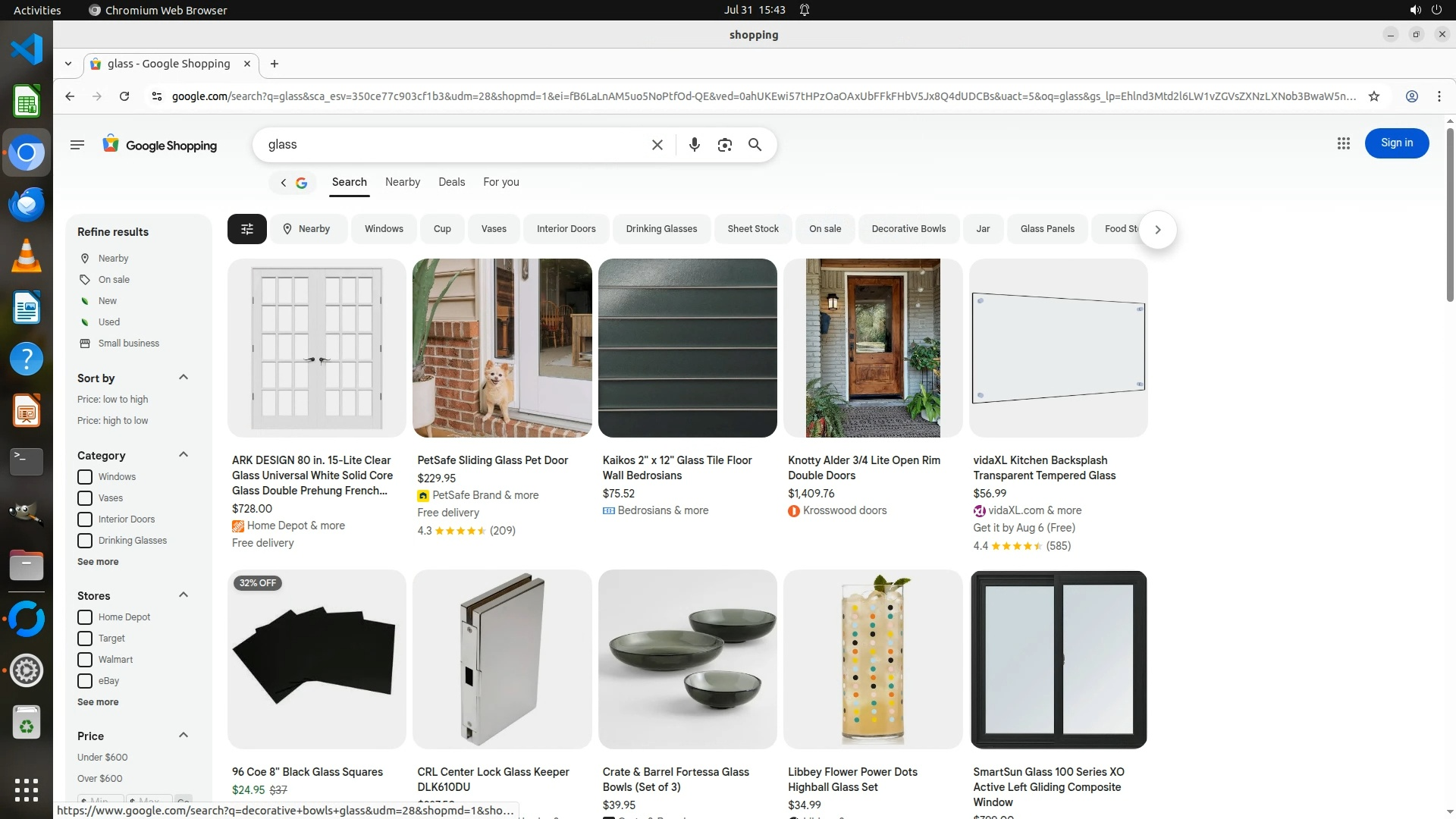The height and width of the screenshot is (819, 1456).
Task: Sort by Price: low to high
Action: [112, 400]
